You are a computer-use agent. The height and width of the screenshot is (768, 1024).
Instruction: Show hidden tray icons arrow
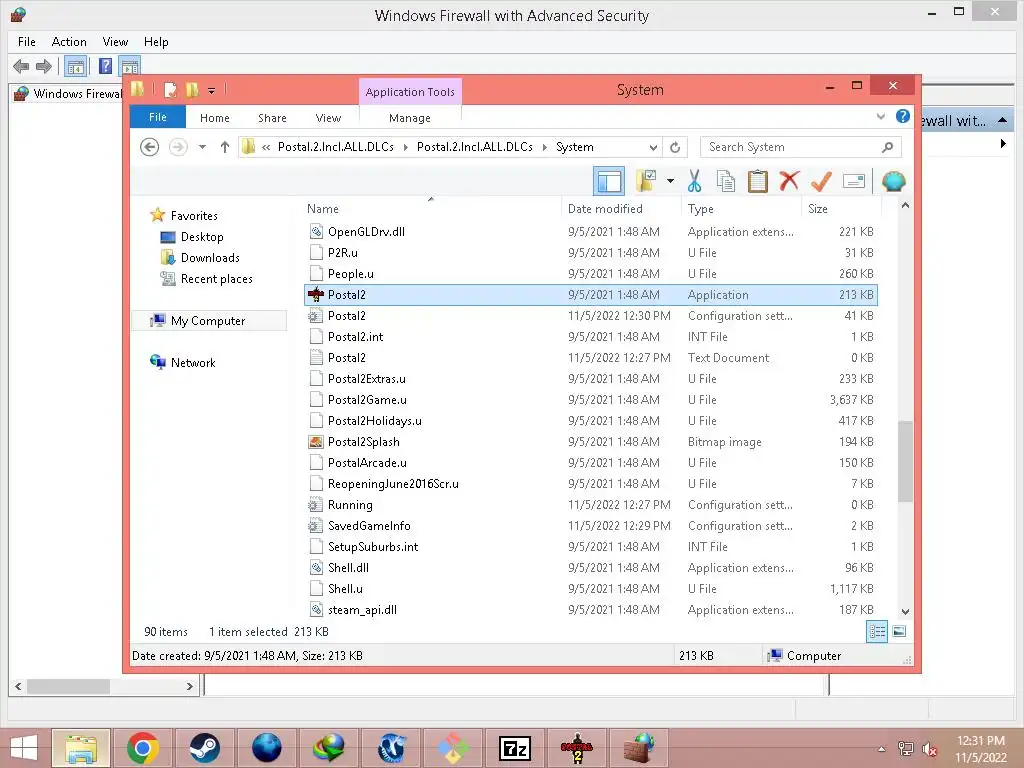point(881,749)
